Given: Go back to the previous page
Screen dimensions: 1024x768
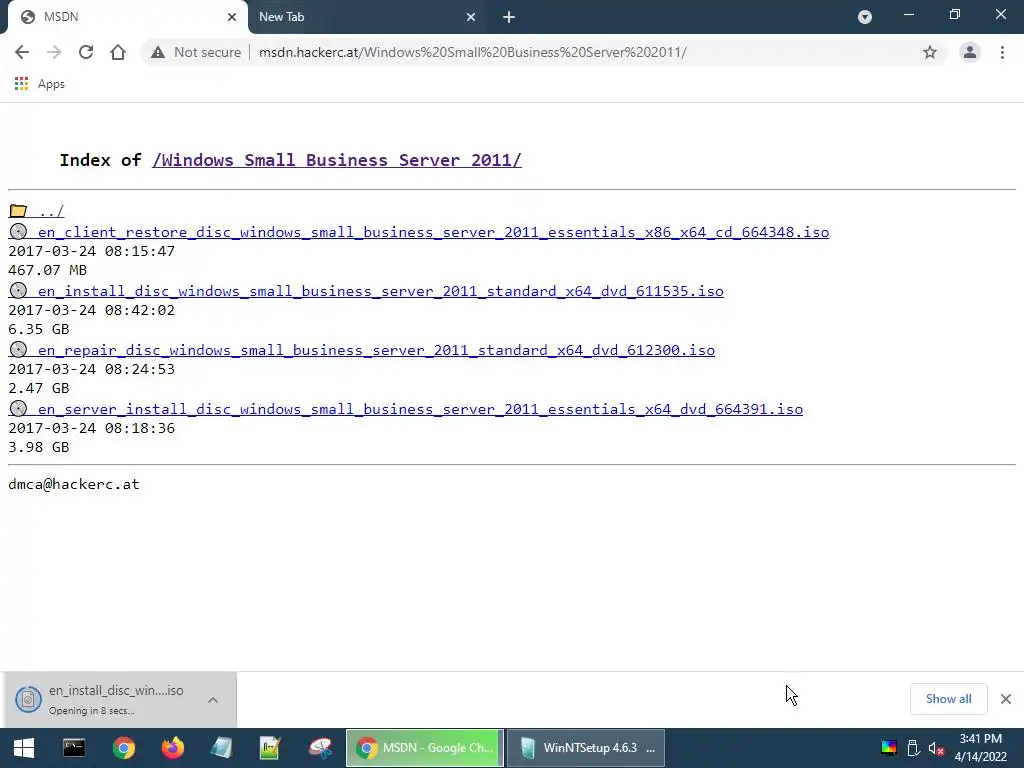Looking at the screenshot, I should [x=22, y=52].
